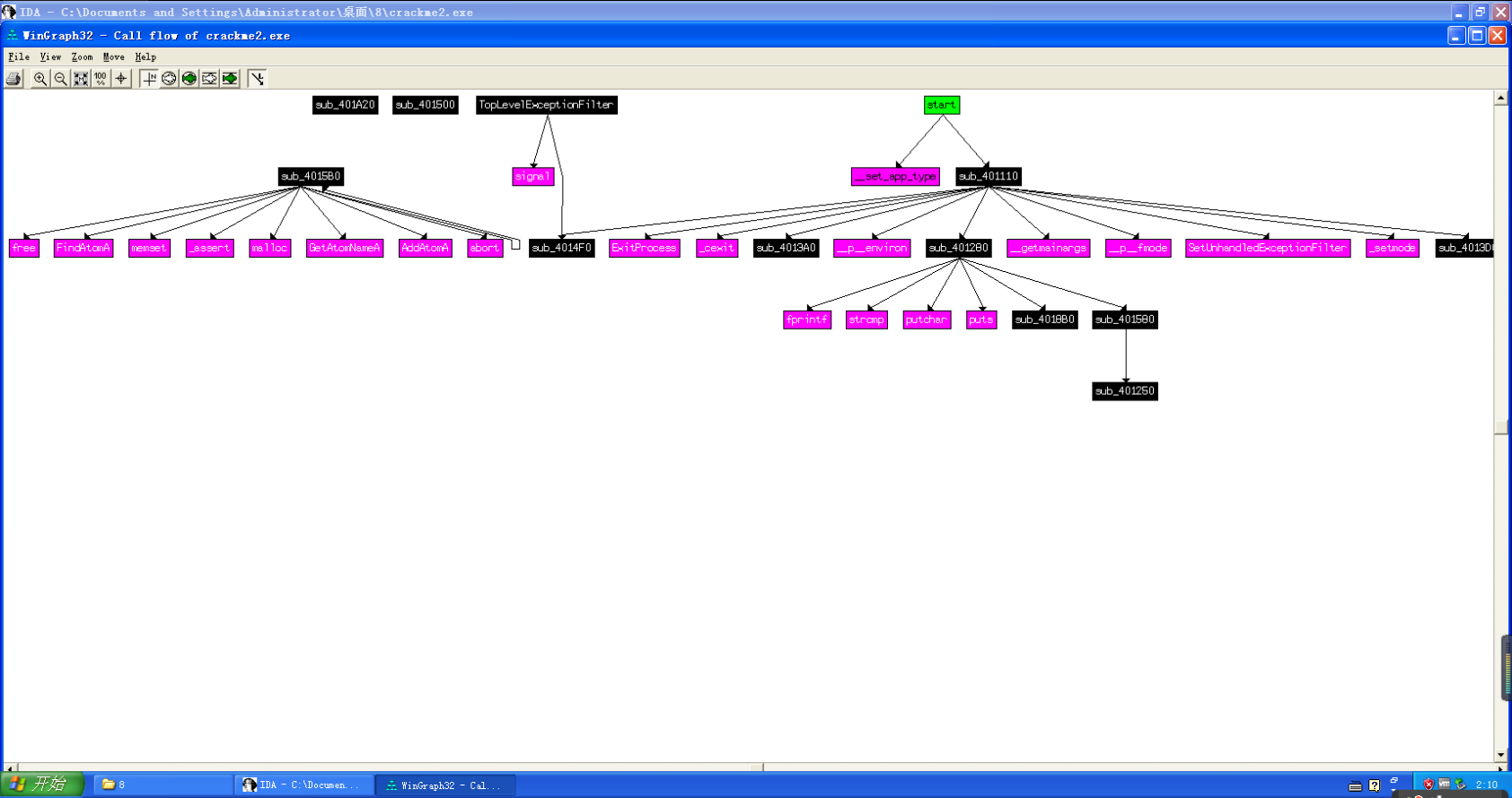This screenshot has width=1512, height=798.
Task: Click the Zoom in magnifier icon
Action: tap(40, 79)
